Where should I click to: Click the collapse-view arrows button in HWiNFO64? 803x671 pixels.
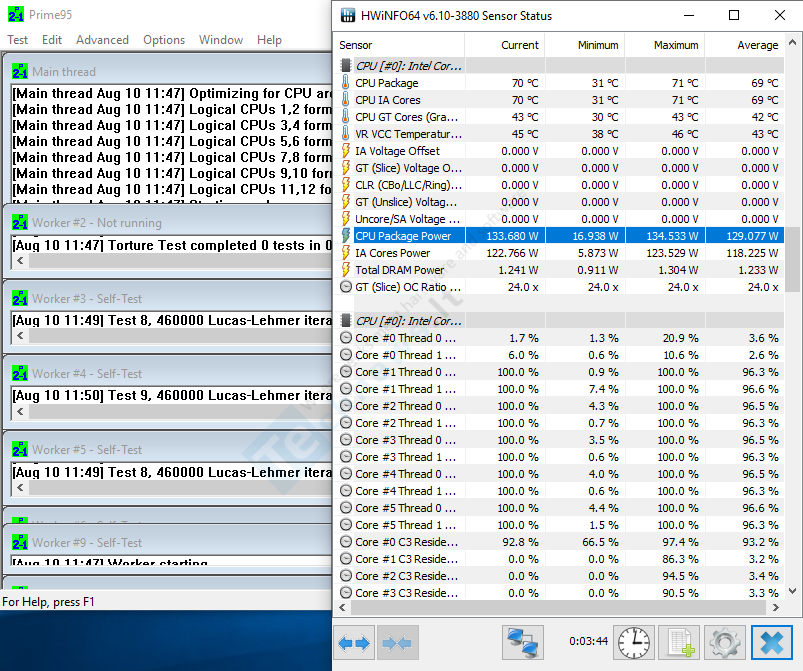coord(397,642)
